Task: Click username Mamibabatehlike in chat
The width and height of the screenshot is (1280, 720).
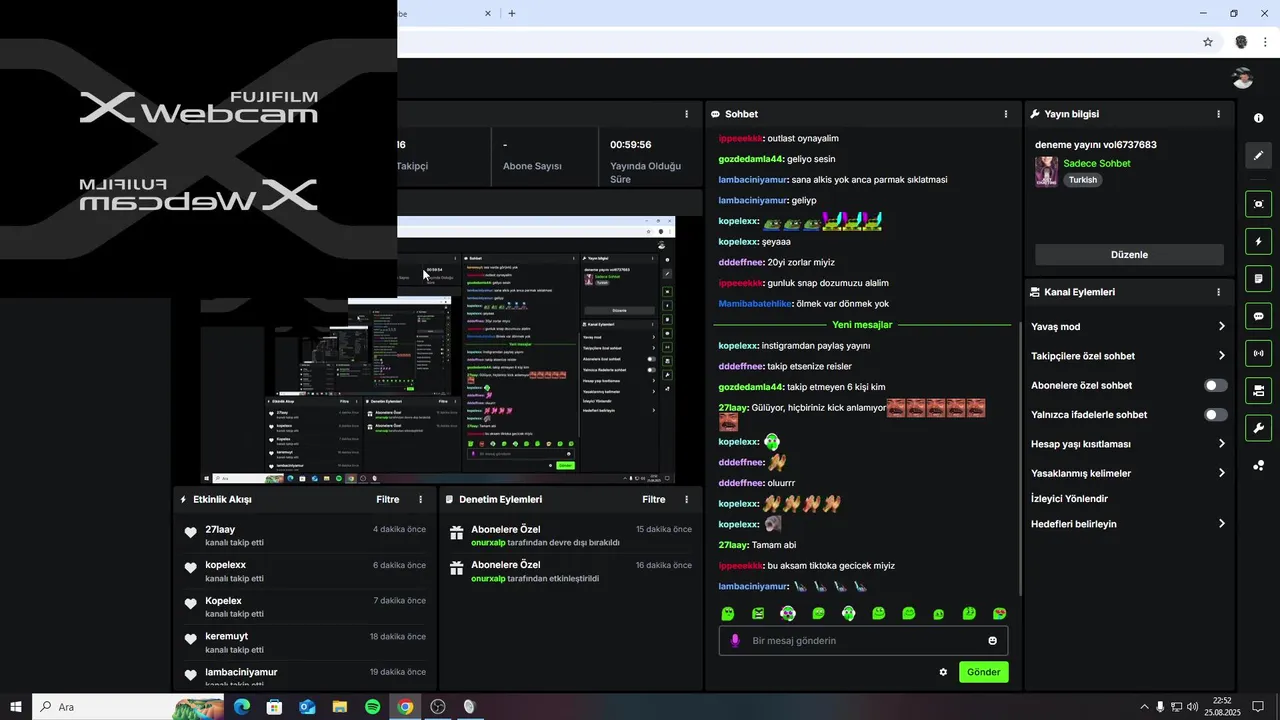Action: pos(755,303)
